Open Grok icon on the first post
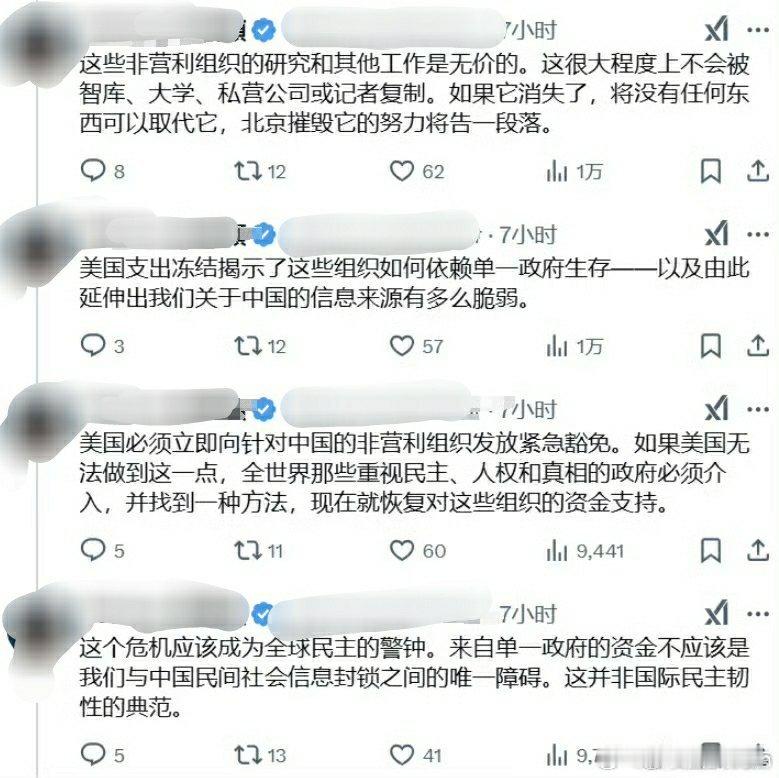This screenshot has width=779, height=778. (x=717, y=29)
